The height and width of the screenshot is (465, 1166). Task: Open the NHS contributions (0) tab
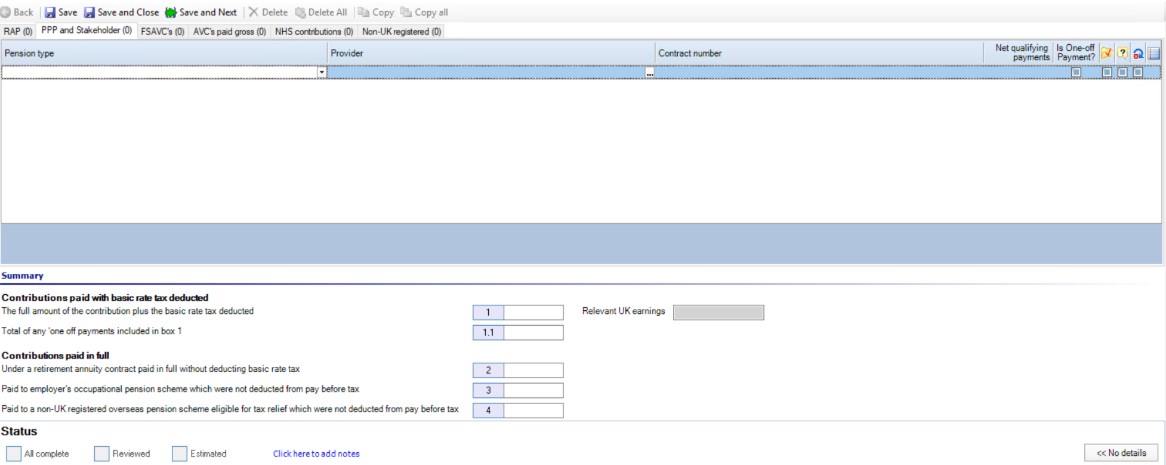pyautogui.click(x=314, y=31)
